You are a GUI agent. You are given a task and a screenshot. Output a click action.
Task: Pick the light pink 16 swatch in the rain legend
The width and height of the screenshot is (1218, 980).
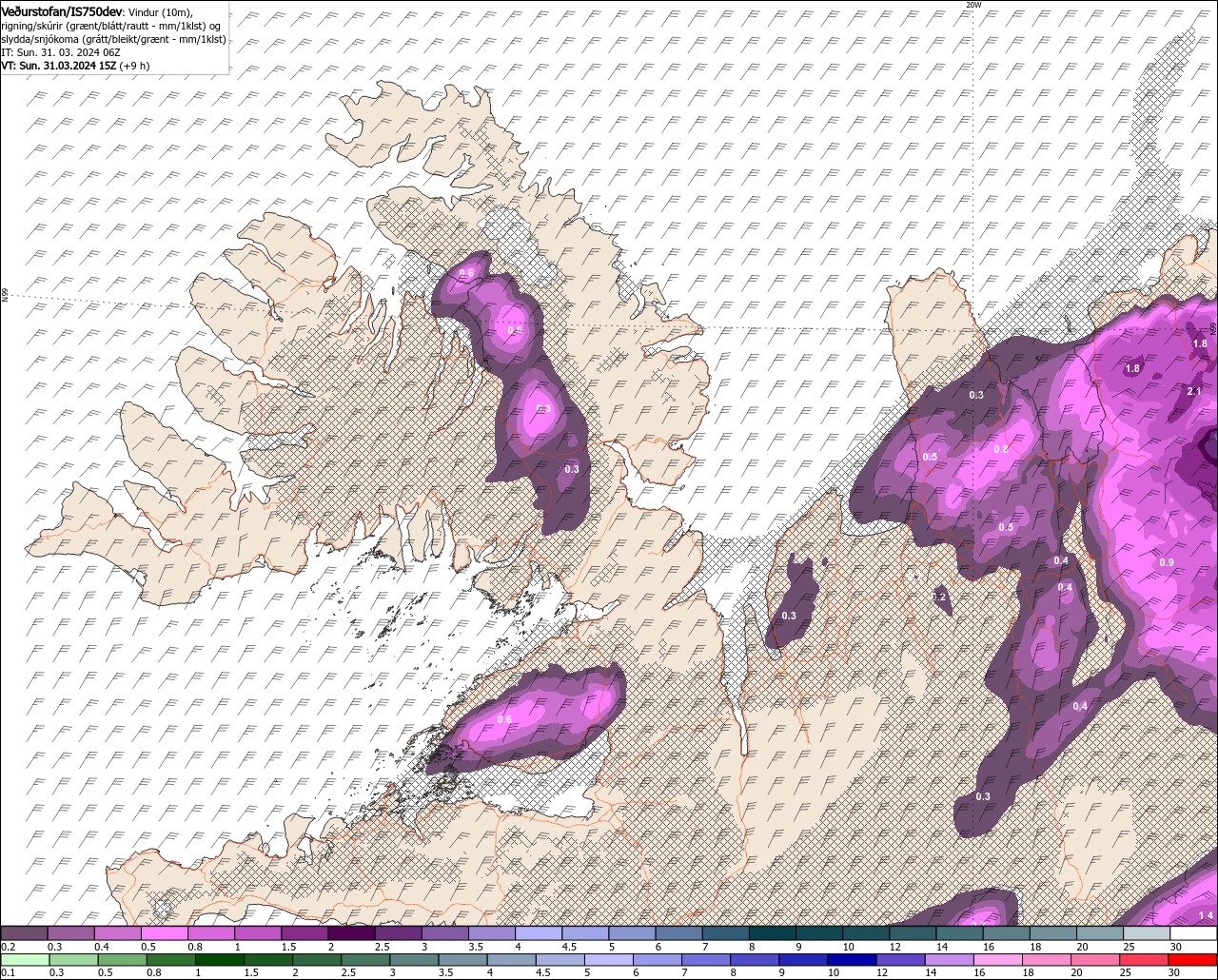click(1000, 959)
